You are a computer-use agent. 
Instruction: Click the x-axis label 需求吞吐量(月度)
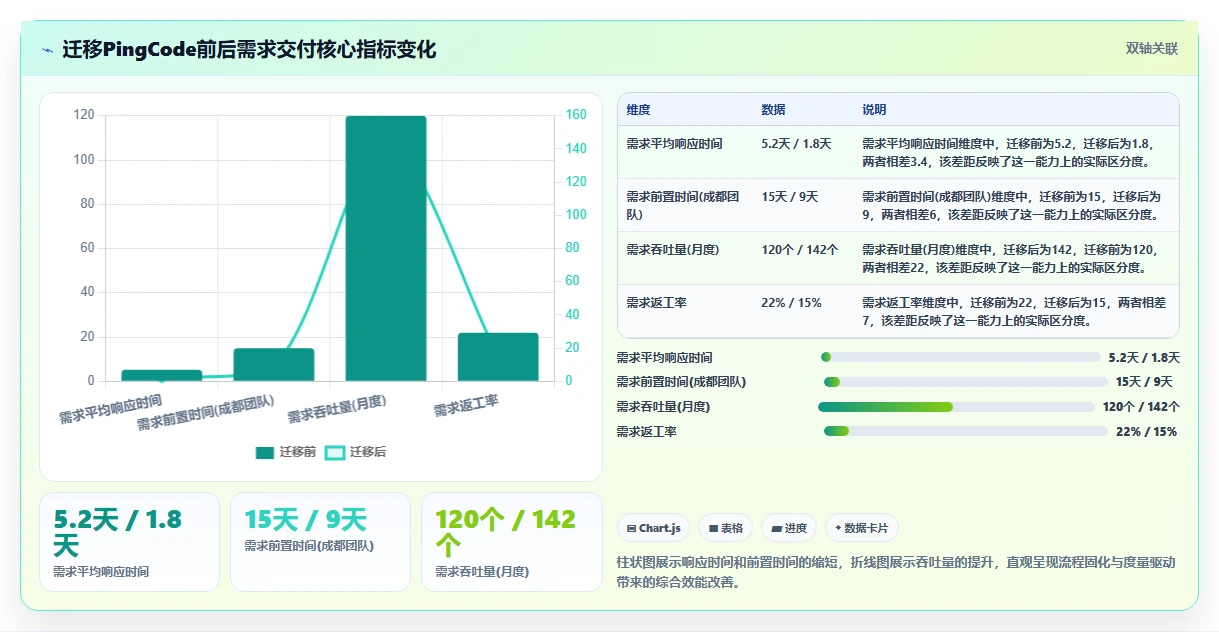pos(337,409)
